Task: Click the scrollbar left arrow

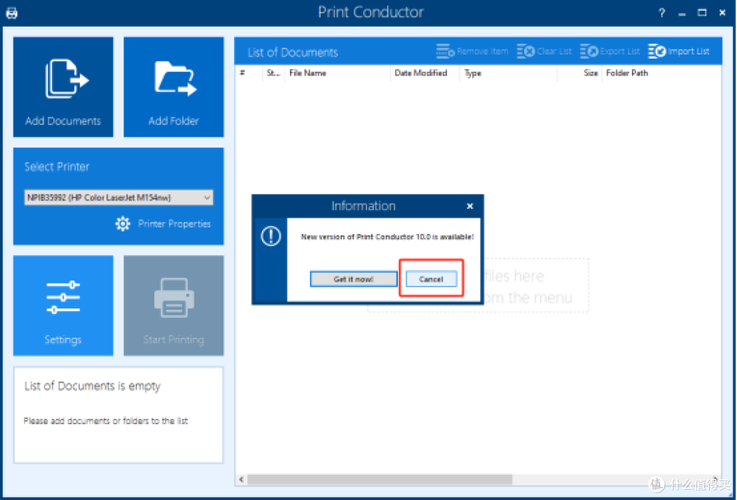Action: 242,479
